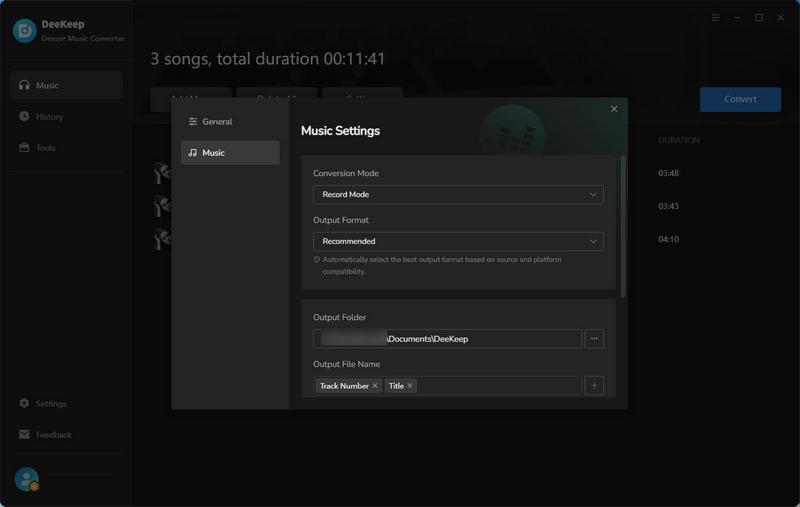Viewport: 800px width, 507px height.
Task: Open the user profile avatar
Action: tap(27, 479)
